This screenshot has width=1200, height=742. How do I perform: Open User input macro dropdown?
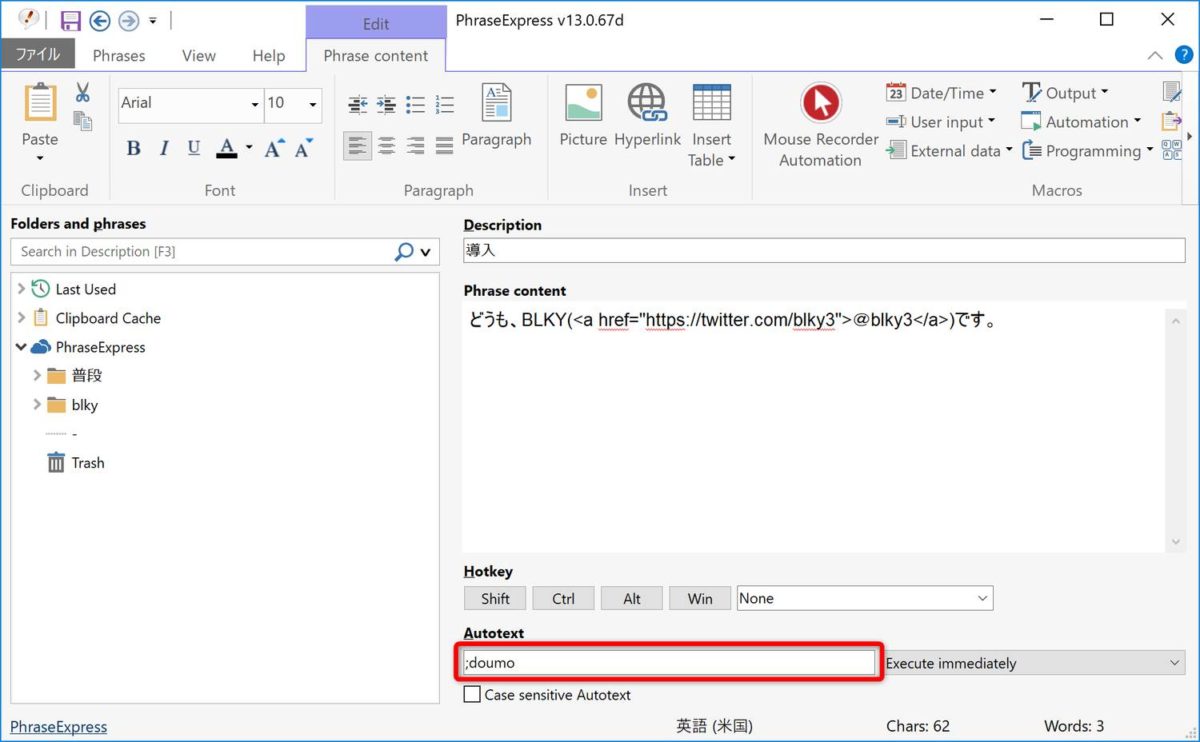coord(941,122)
